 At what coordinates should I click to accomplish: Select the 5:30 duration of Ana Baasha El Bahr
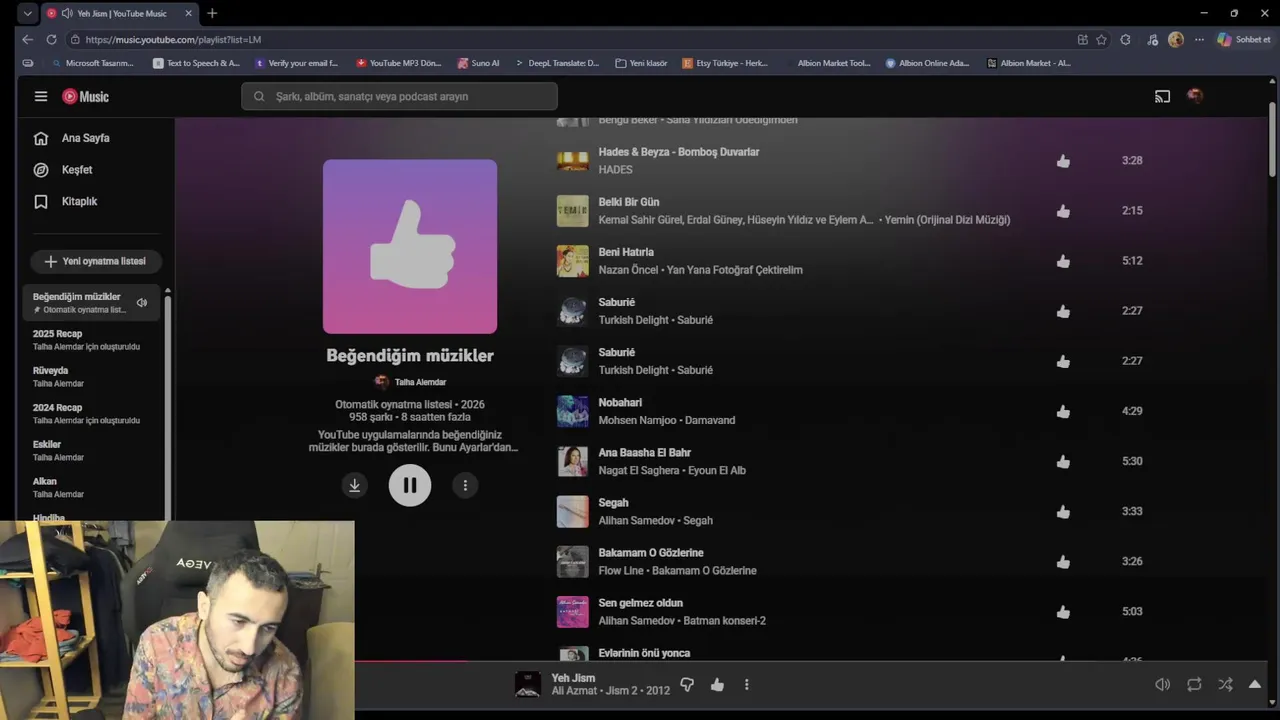point(1132,461)
